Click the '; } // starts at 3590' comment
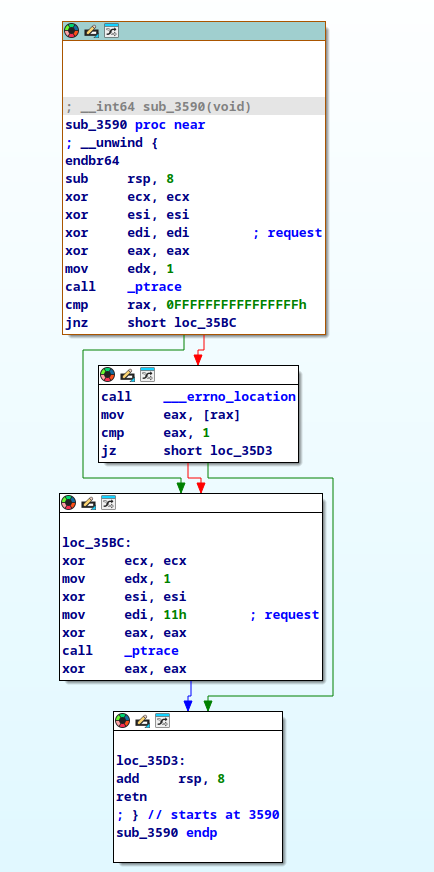 coord(198,814)
